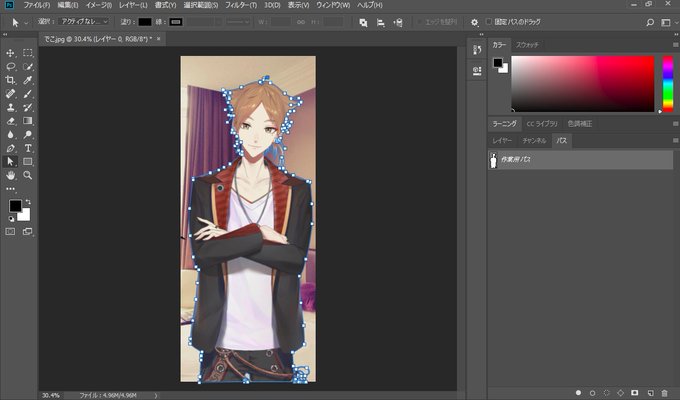Select the Hand tool
Viewport: 680px width, 400px height.
coord(10,175)
